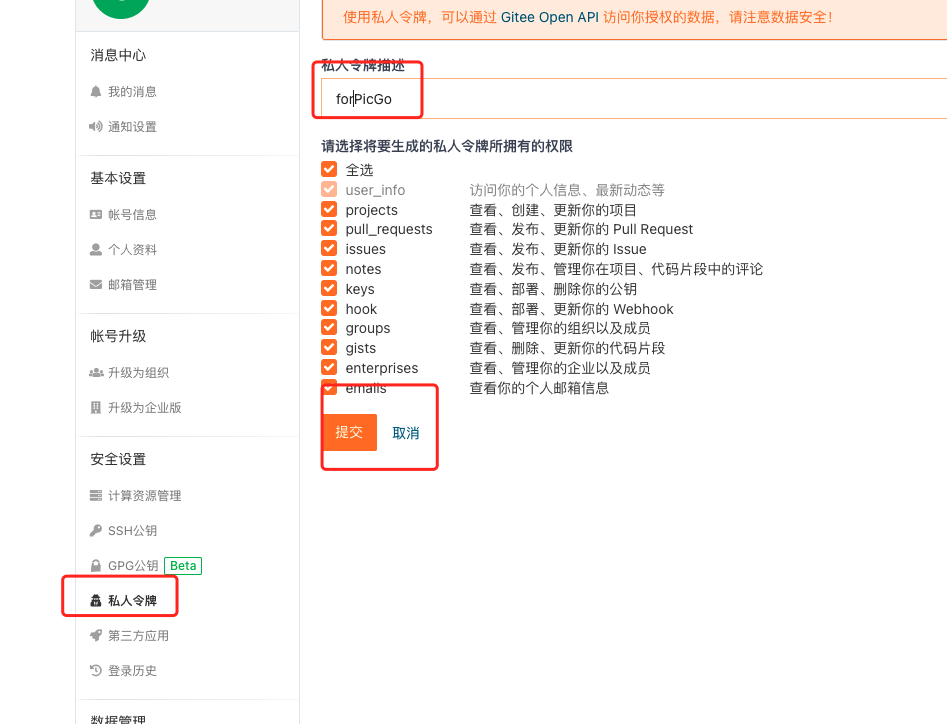
Task: Open 第三方应用 in the sidebar
Action: (138, 636)
